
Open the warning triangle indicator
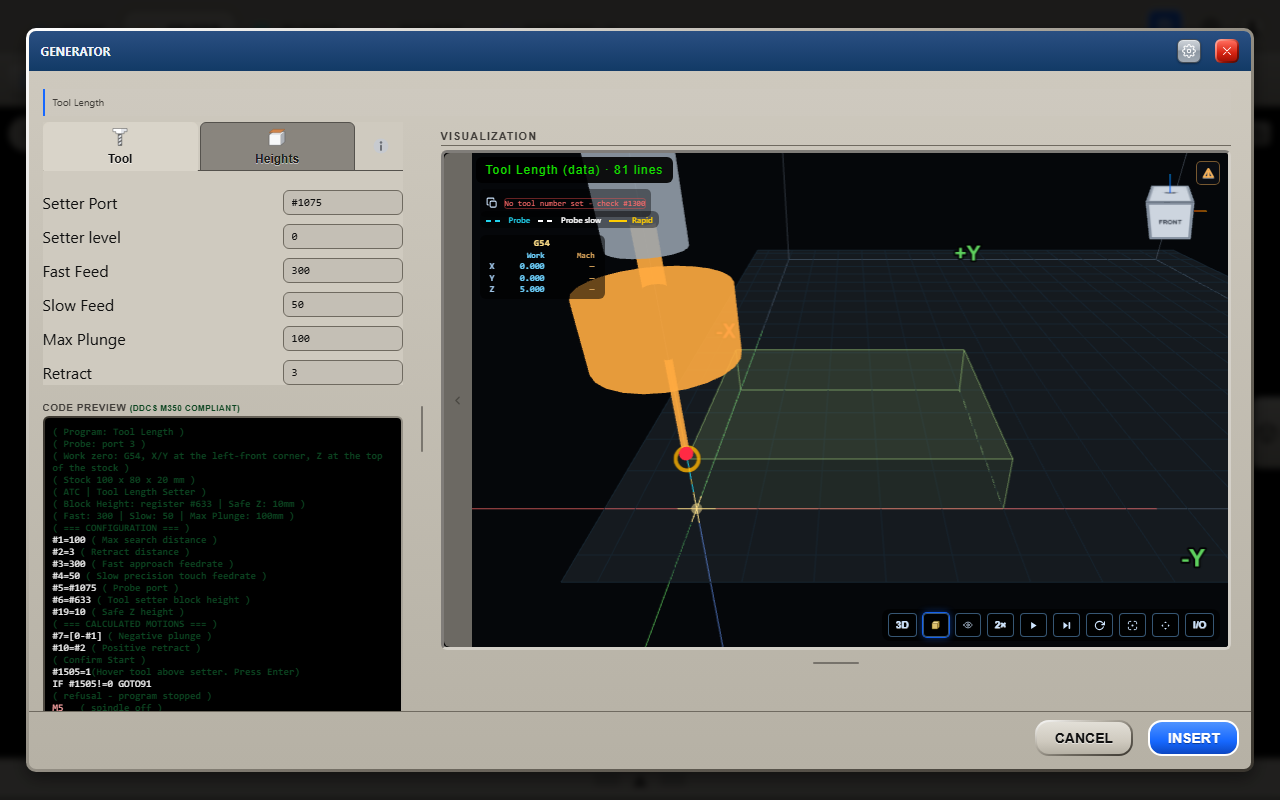click(1208, 173)
